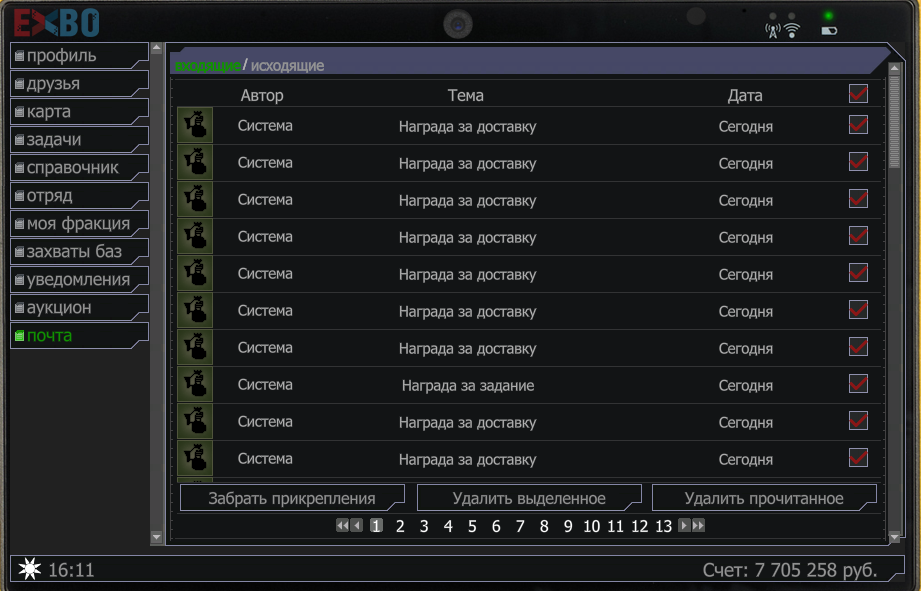The height and width of the screenshot is (591, 921).
Task: Go to задачи in the sidebar
Action: [79, 140]
